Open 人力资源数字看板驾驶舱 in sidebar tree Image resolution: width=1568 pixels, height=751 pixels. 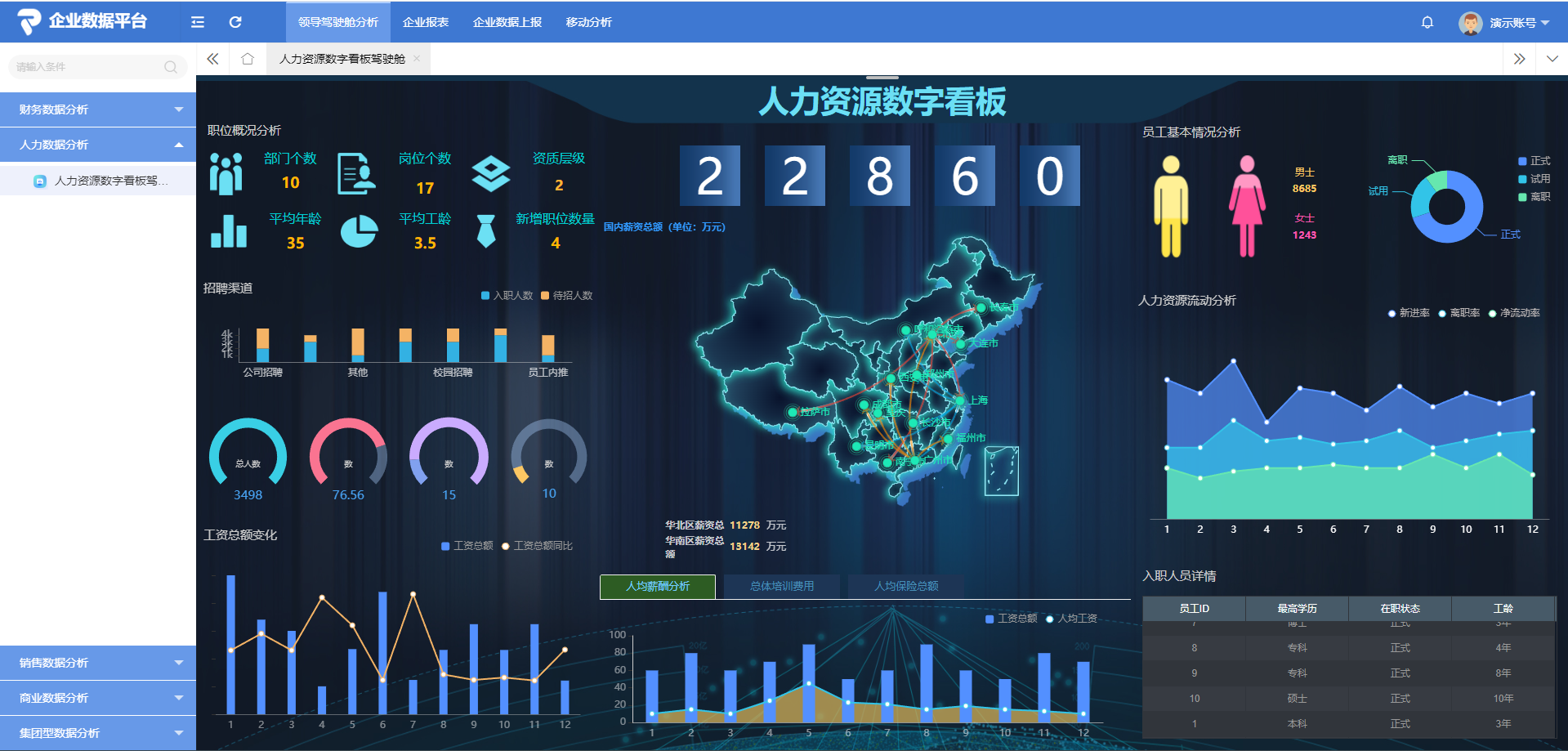[98, 181]
